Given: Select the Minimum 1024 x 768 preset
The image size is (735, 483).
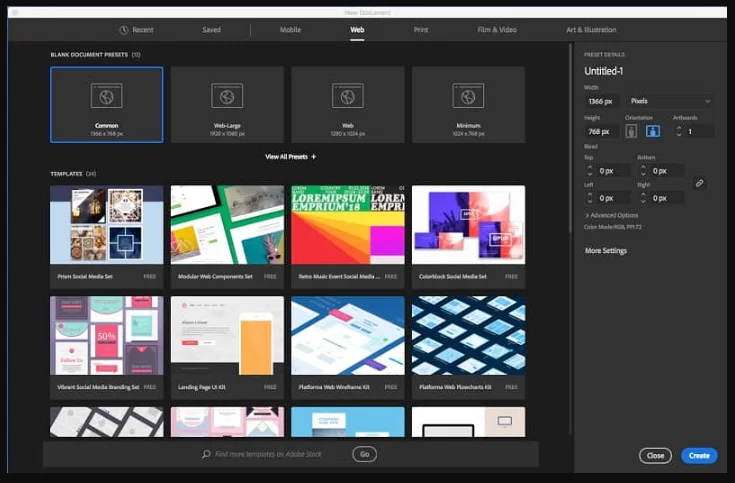Looking at the screenshot, I should point(468,105).
